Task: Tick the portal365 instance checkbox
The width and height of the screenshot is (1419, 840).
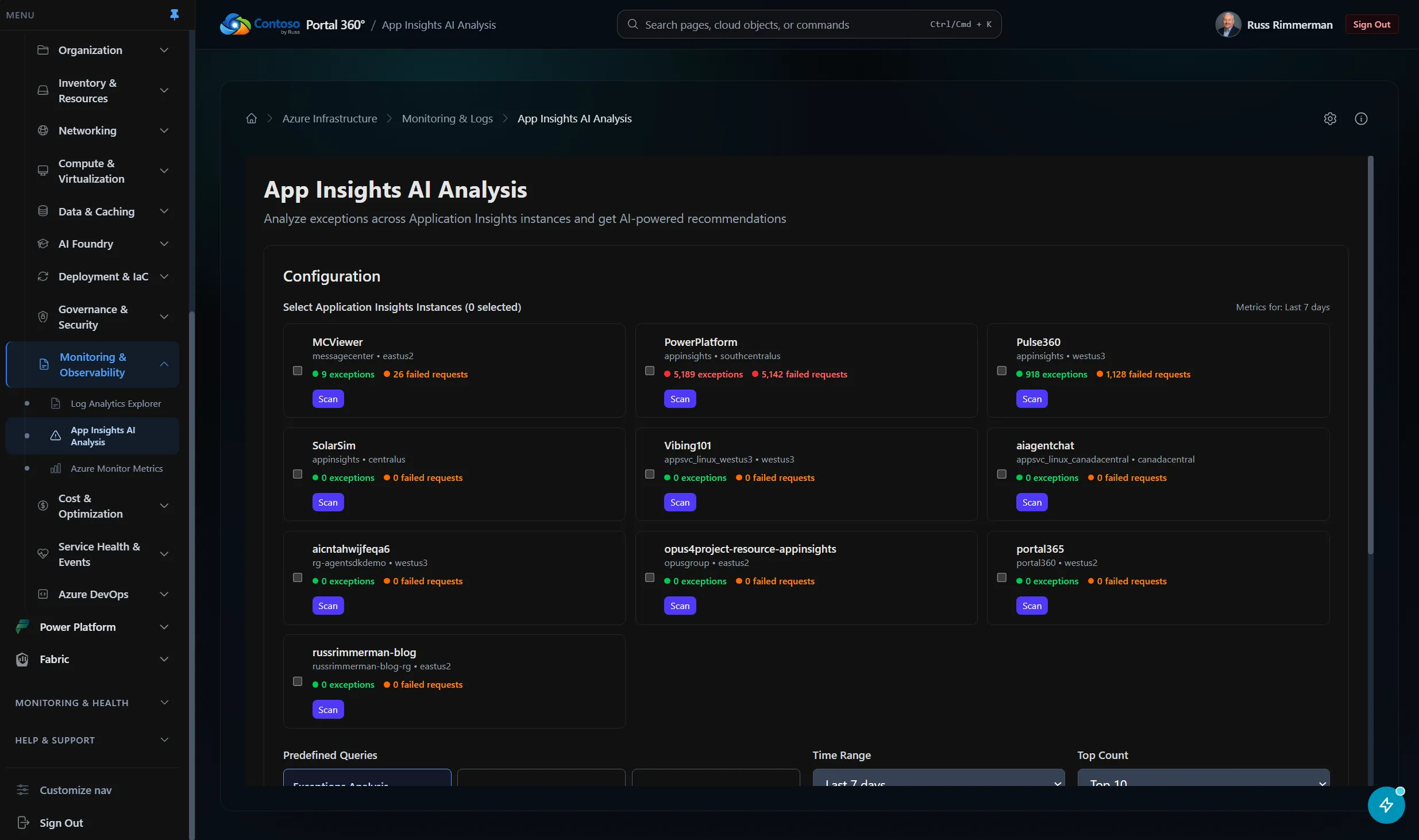Action: pos(1002,577)
